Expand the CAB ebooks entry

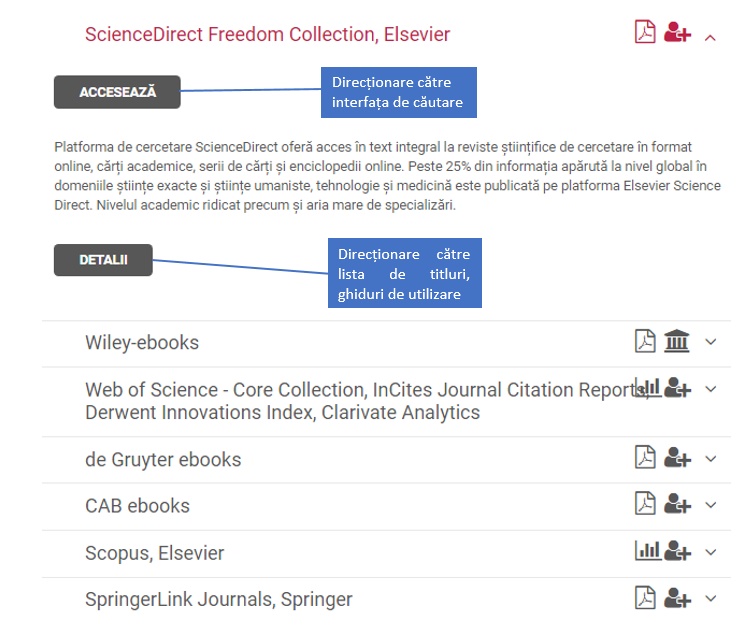[x=710, y=505]
